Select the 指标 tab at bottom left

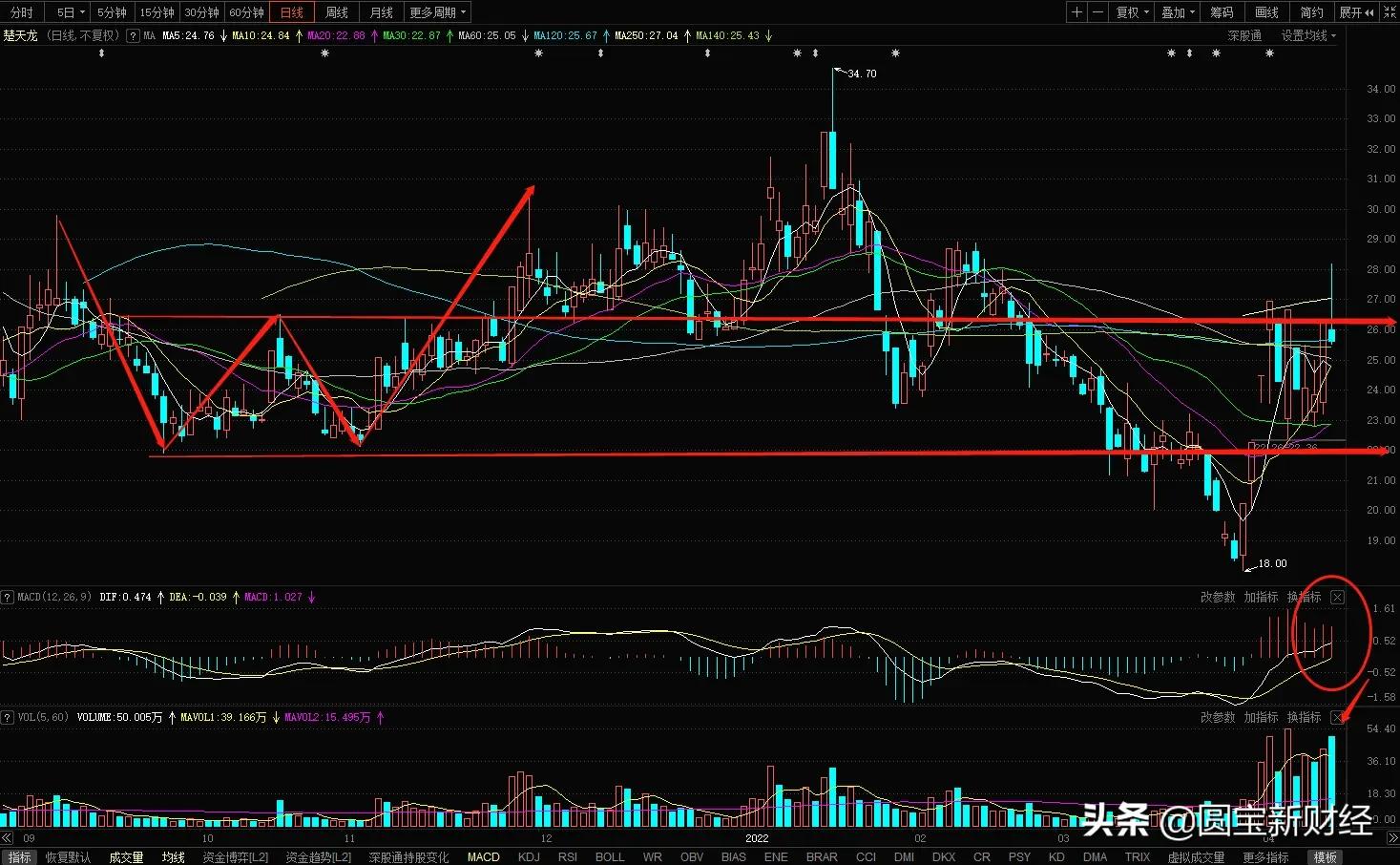pyautogui.click(x=19, y=857)
